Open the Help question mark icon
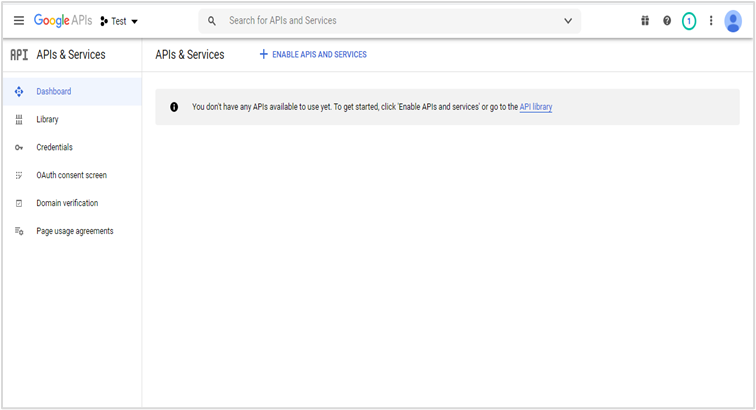The image size is (756, 410). pos(667,21)
